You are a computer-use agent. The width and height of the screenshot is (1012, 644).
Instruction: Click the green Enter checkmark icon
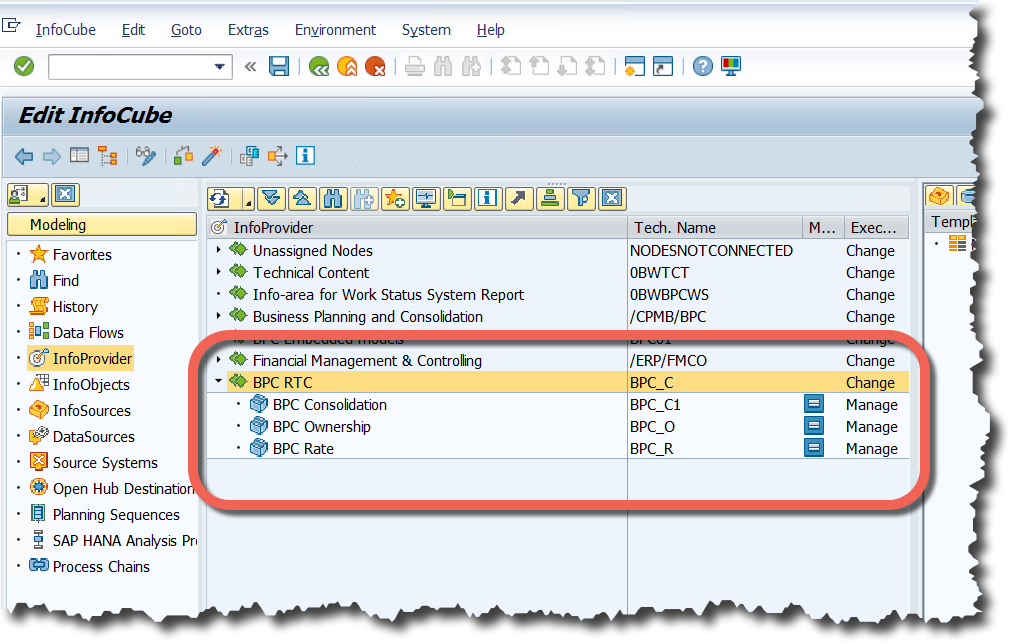[24, 66]
